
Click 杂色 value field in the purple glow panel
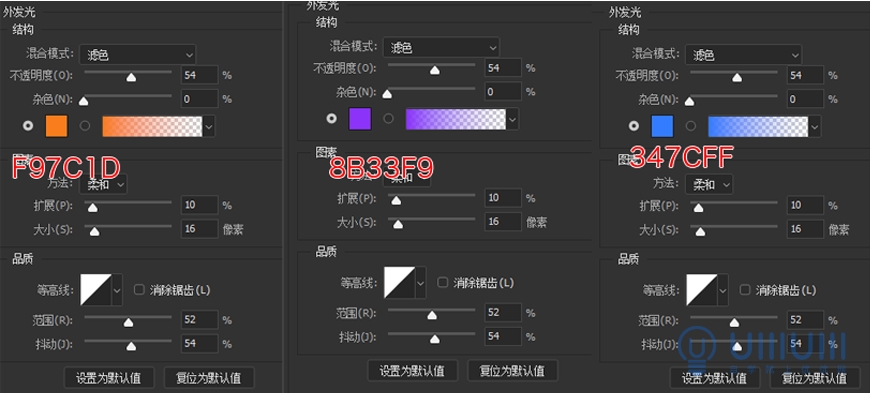point(503,91)
